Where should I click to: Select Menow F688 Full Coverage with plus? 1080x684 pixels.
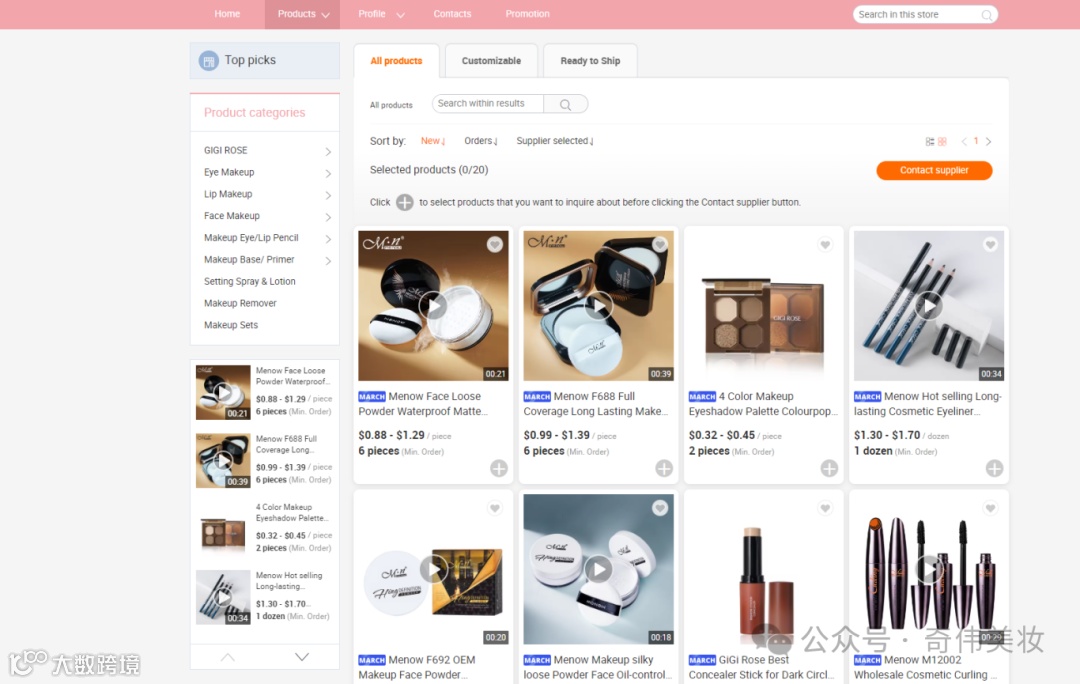pyautogui.click(x=664, y=468)
